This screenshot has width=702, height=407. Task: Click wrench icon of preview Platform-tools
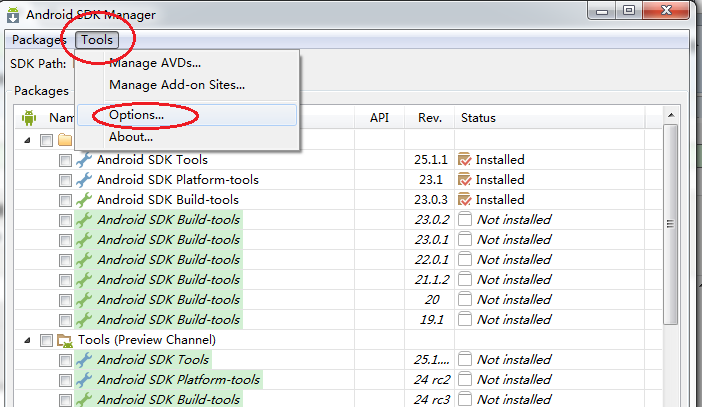point(84,380)
